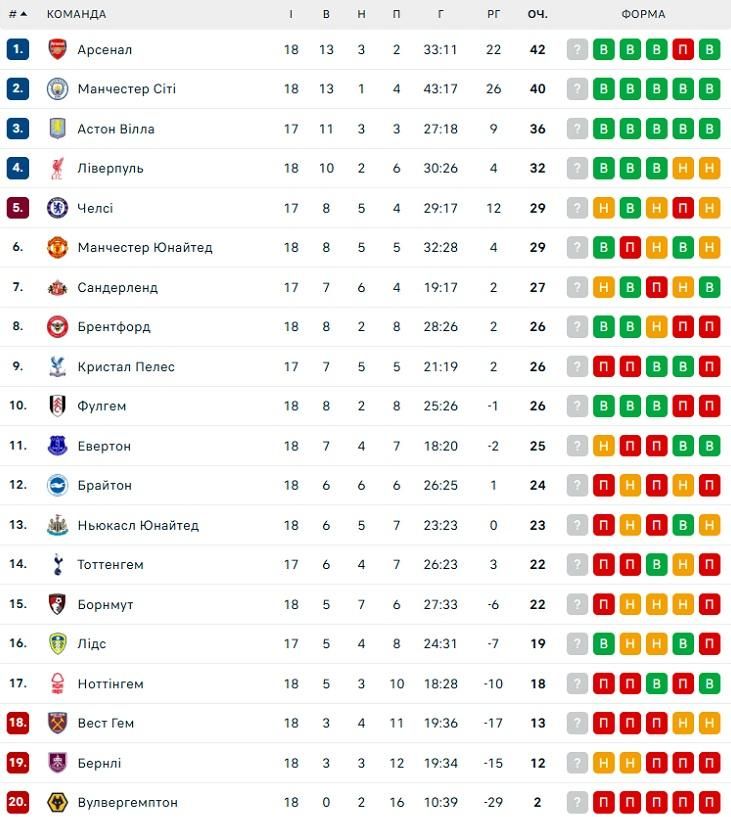Click Arsenal's grey question mark form box
Screen dimensions: 731x817
pos(577,50)
